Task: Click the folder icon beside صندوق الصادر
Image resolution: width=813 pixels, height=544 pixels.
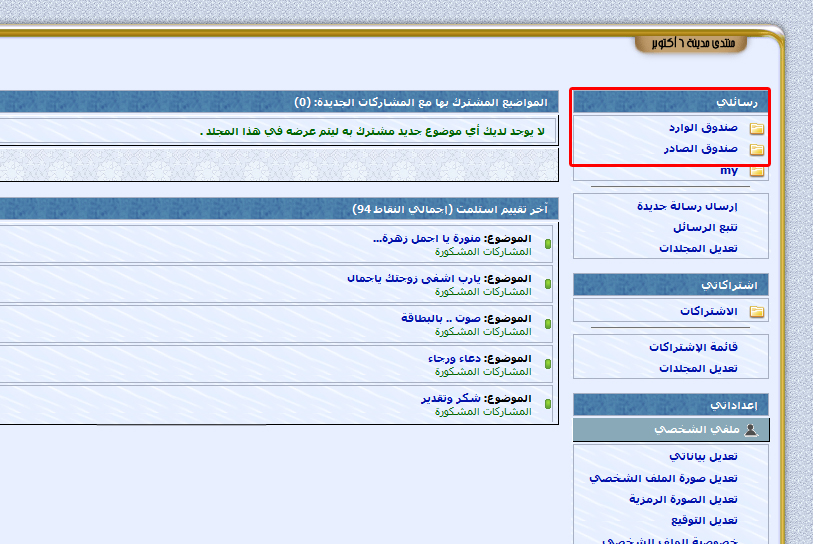Action: coord(757,150)
